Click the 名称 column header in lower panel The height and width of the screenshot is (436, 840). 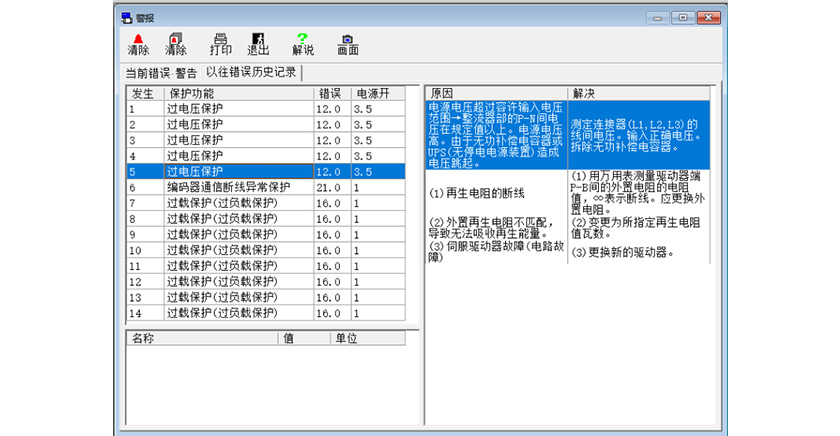(x=201, y=338)
